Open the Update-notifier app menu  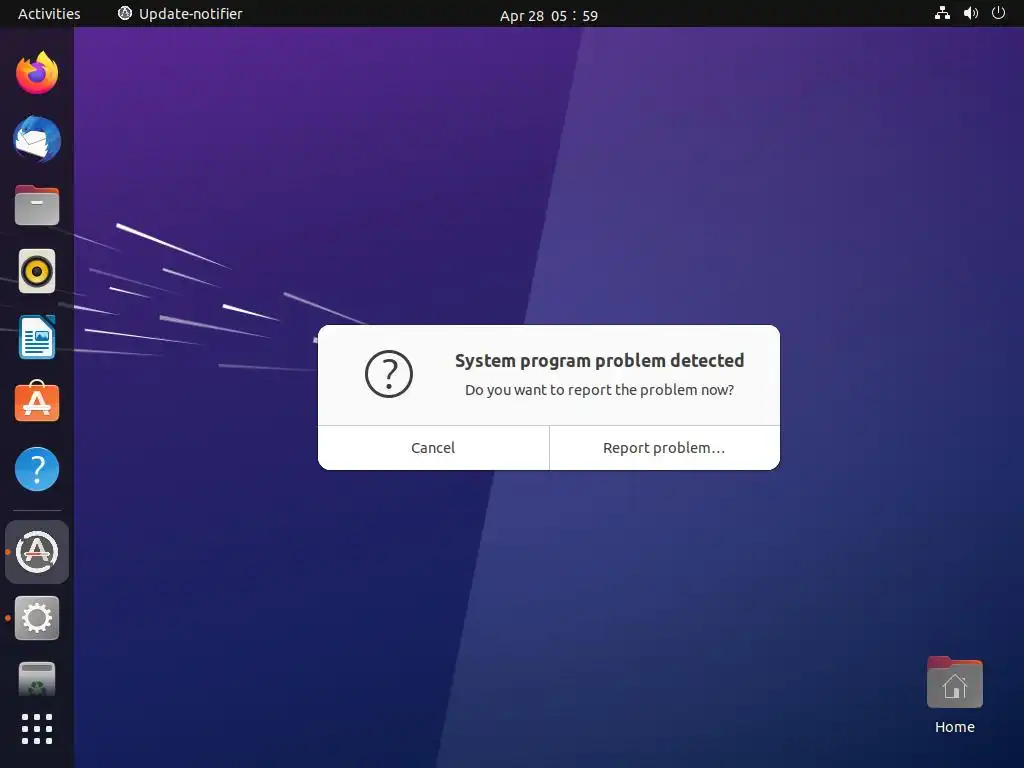point(180,14)
